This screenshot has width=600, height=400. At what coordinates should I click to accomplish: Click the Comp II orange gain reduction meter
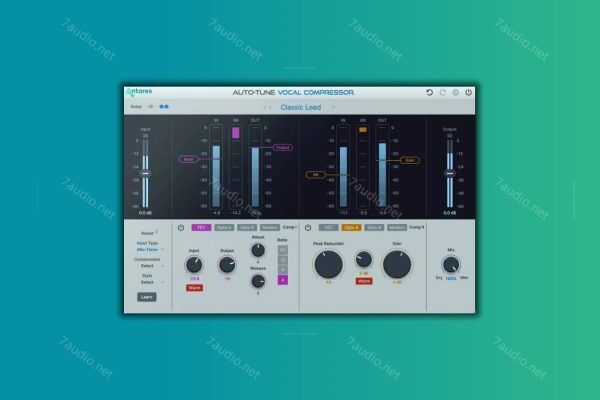(363, 130)
